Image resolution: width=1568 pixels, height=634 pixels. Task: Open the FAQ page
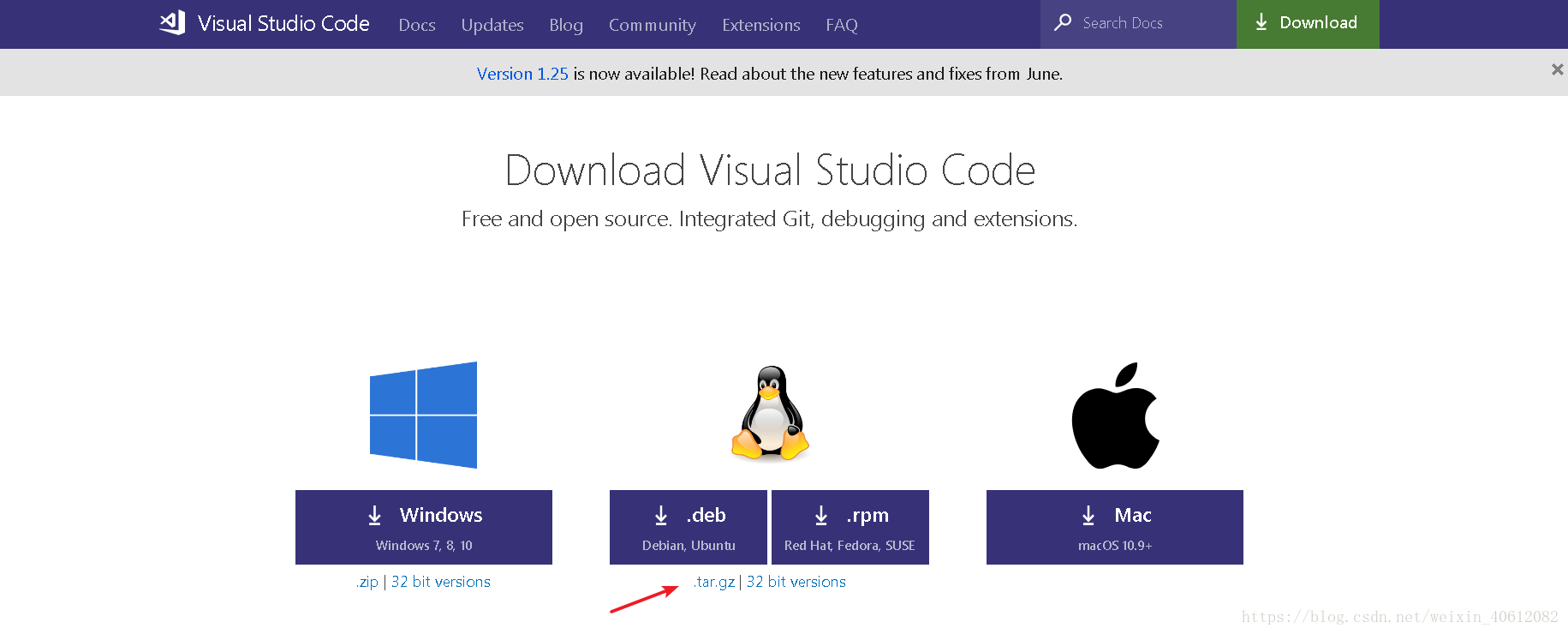click(842, 25)
